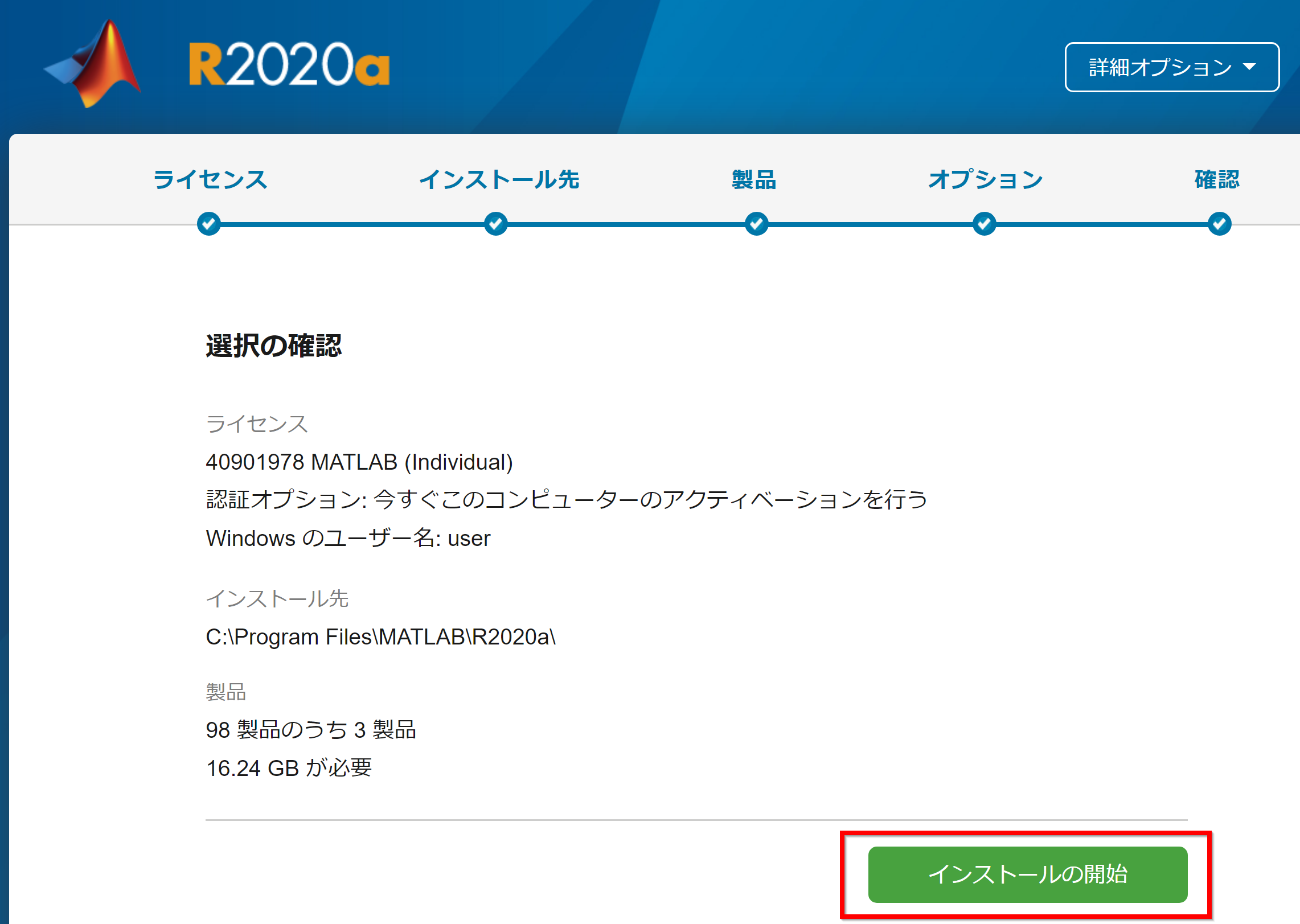
Task: Click the MATLAB logo icon
Action: tap(93, 64)
